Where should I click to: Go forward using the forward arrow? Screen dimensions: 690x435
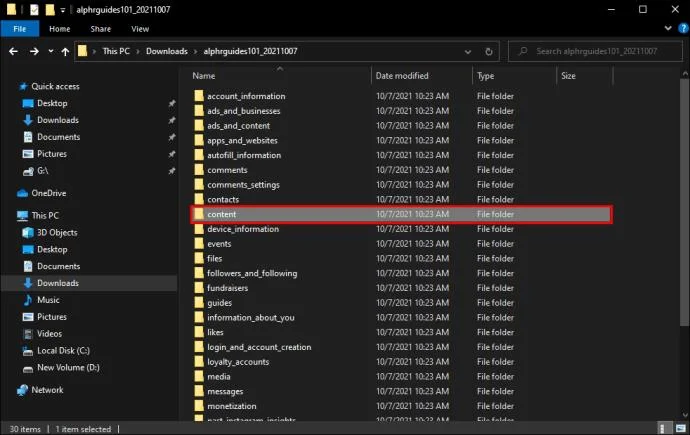pyautogui.click(x=34, y=51)
